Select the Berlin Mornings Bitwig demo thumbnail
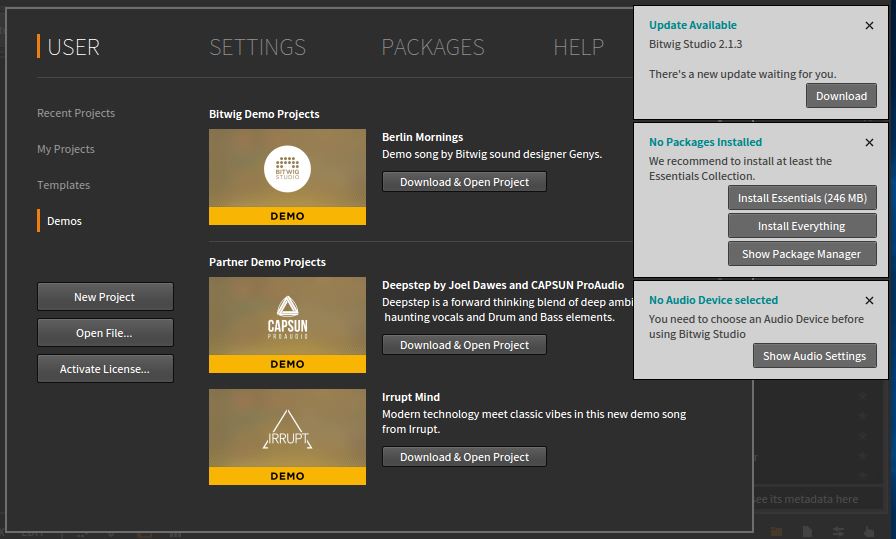The width and height of the screenshot is (896, 539). pyautogui.click(x=287, y=177)
